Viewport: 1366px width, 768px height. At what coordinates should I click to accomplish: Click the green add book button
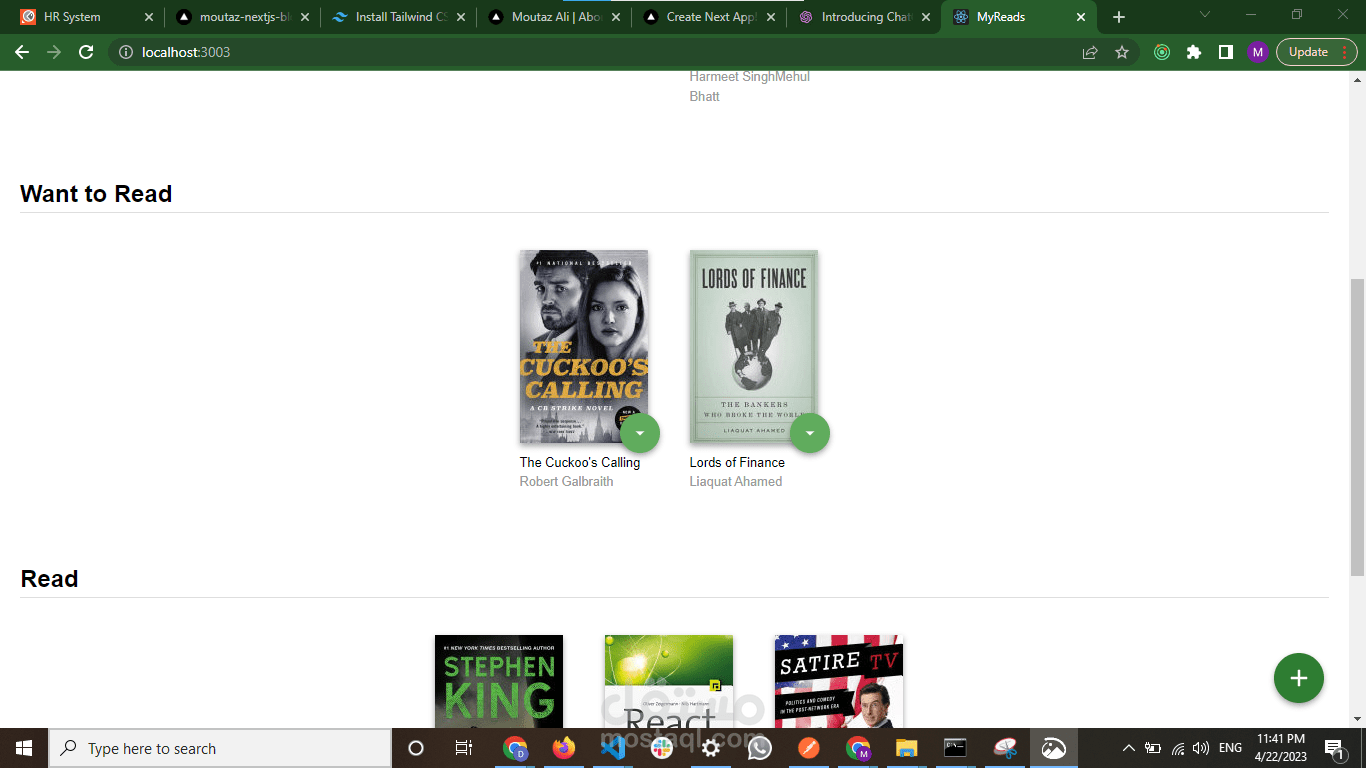click(1299, 678)
